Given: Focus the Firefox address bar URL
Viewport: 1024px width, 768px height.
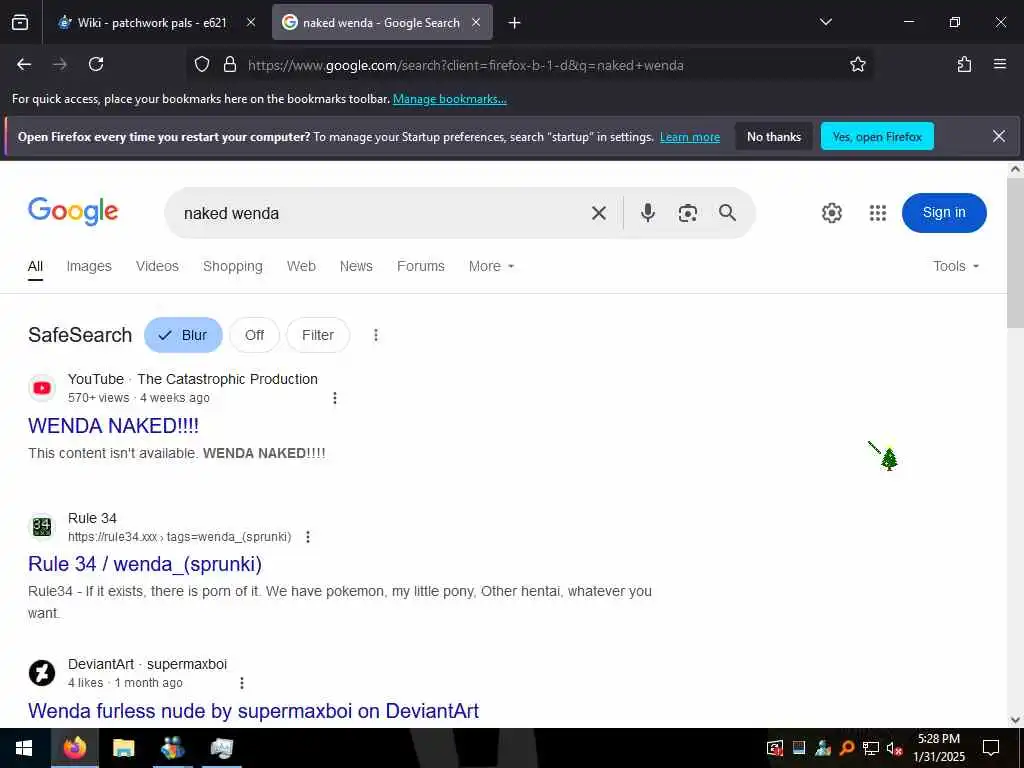Looking at the screenshot, I should tap(465, 65).
